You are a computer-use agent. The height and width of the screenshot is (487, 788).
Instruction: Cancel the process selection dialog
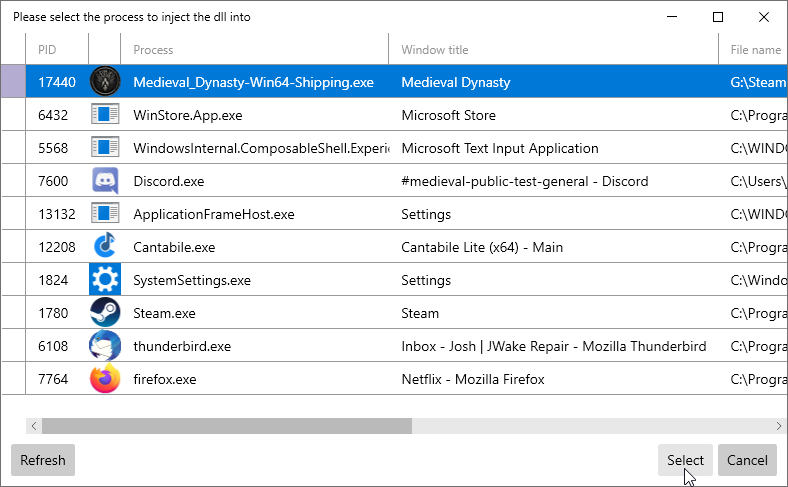point(747,460)
